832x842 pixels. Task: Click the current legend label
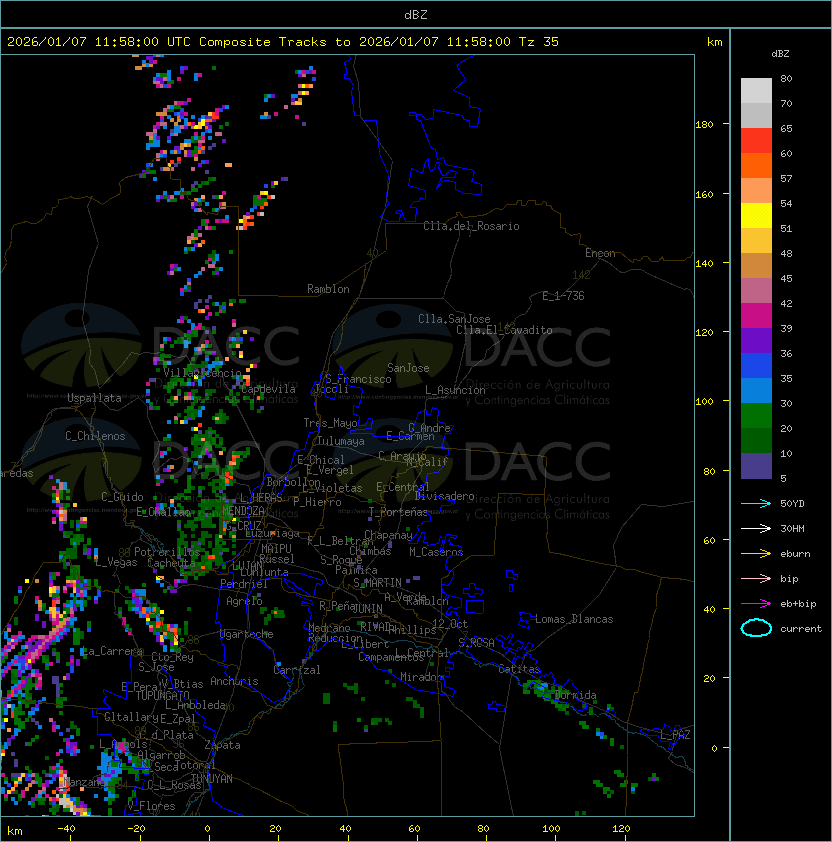(801, 629)
